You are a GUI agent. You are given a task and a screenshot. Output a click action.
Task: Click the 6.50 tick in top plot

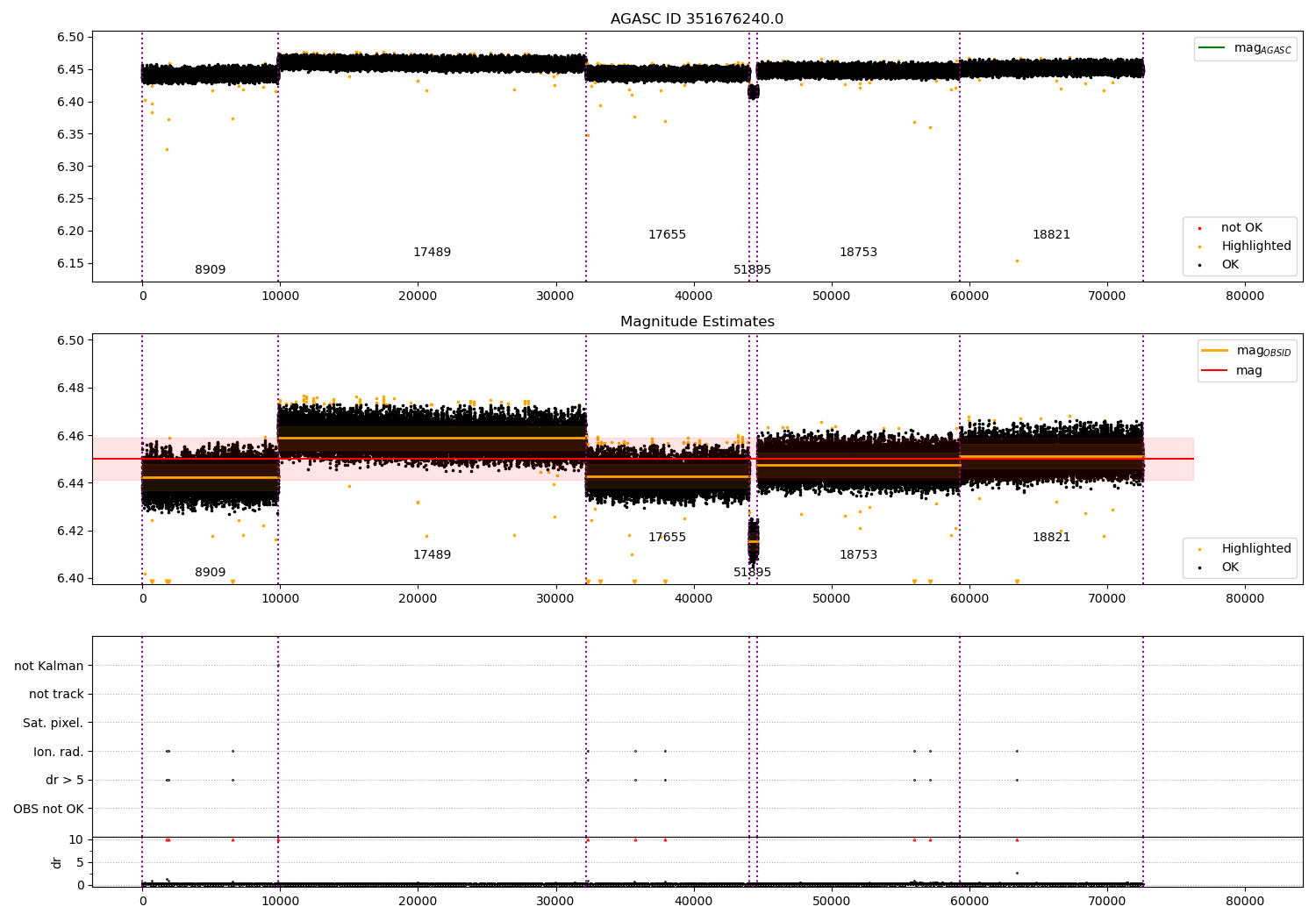coord(71,38)
